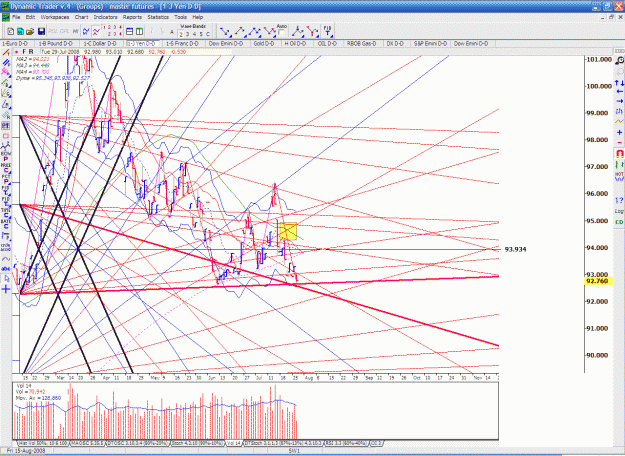The image size is (625, 456).
Task: Toggle the Auto checkbox
Action: coord(282,33)
